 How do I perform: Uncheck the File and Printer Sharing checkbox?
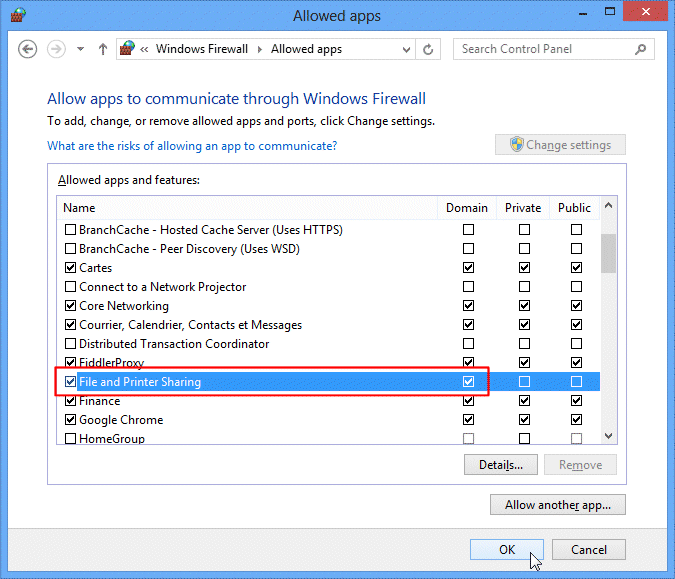(70, 381)
